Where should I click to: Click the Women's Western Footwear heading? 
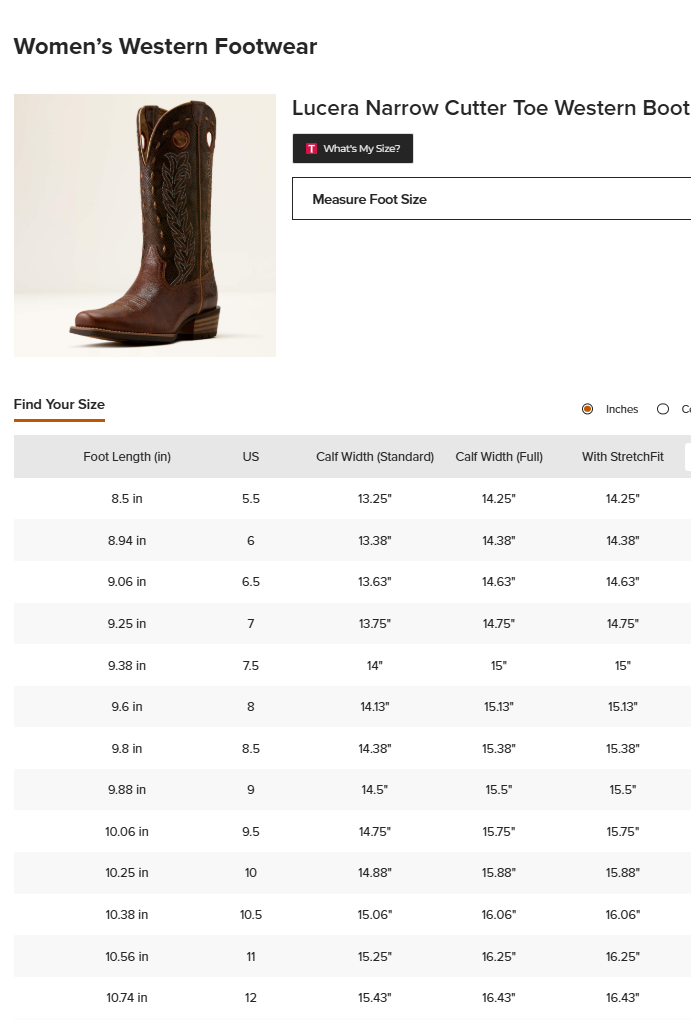165,46
